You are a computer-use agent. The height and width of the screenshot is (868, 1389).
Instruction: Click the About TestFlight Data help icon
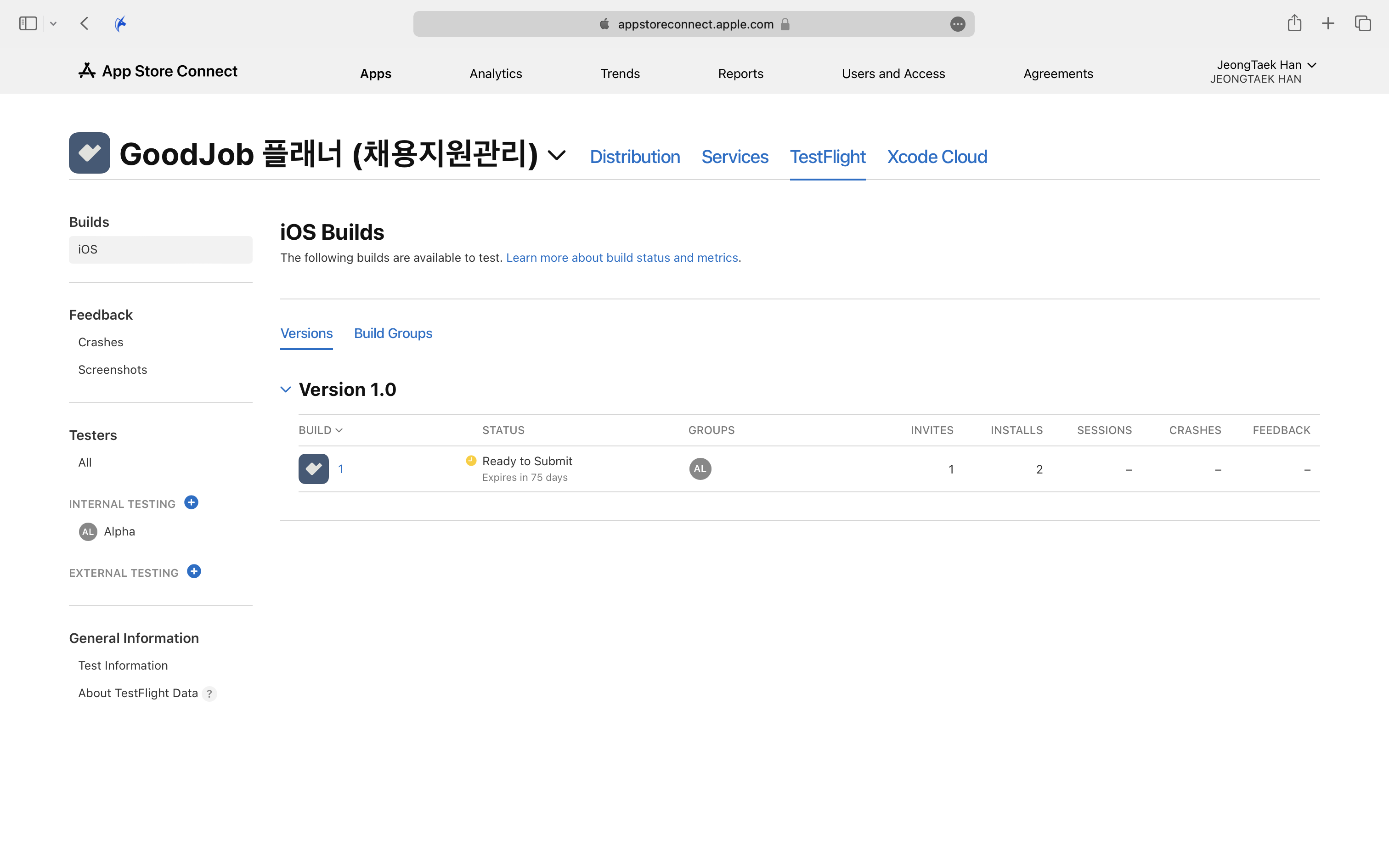coord(209,693)
